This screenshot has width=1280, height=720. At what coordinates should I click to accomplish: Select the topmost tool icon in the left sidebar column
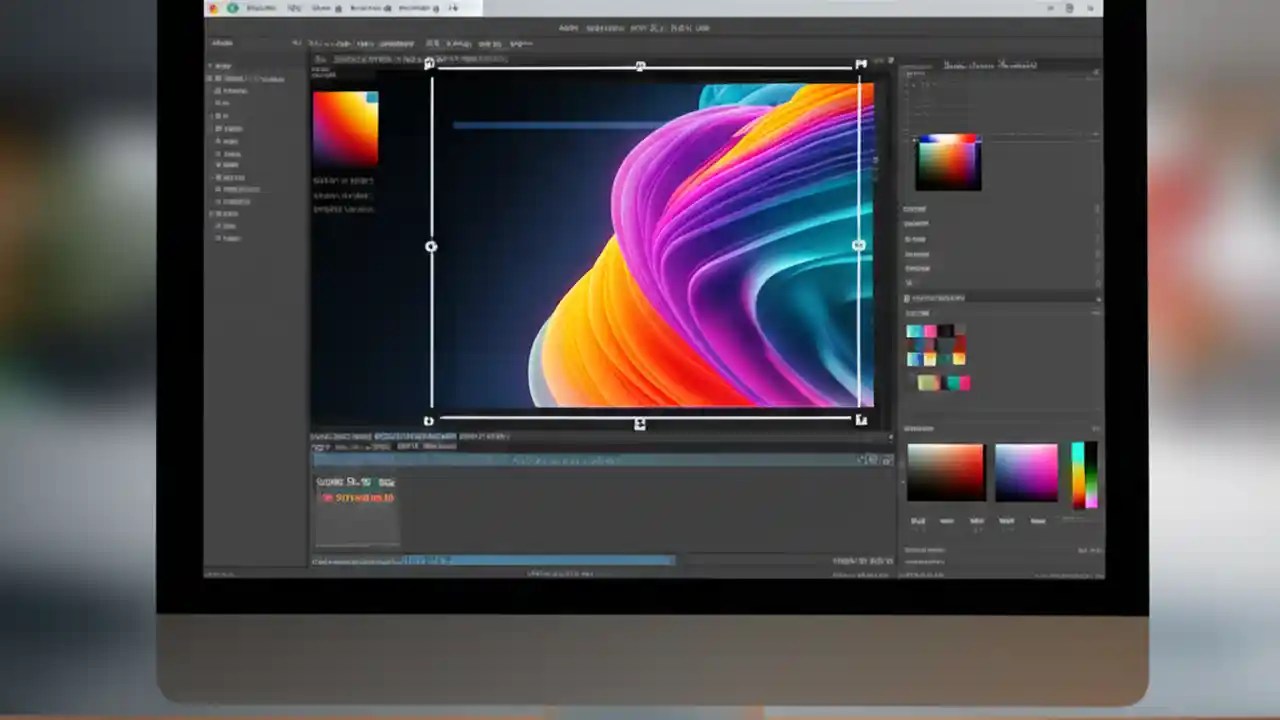click(x=221, y=65)
